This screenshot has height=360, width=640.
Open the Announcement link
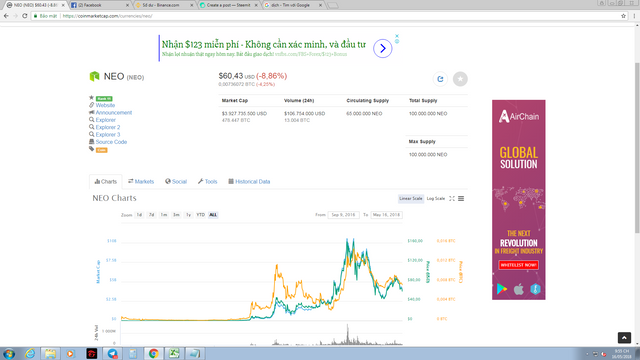114,113
